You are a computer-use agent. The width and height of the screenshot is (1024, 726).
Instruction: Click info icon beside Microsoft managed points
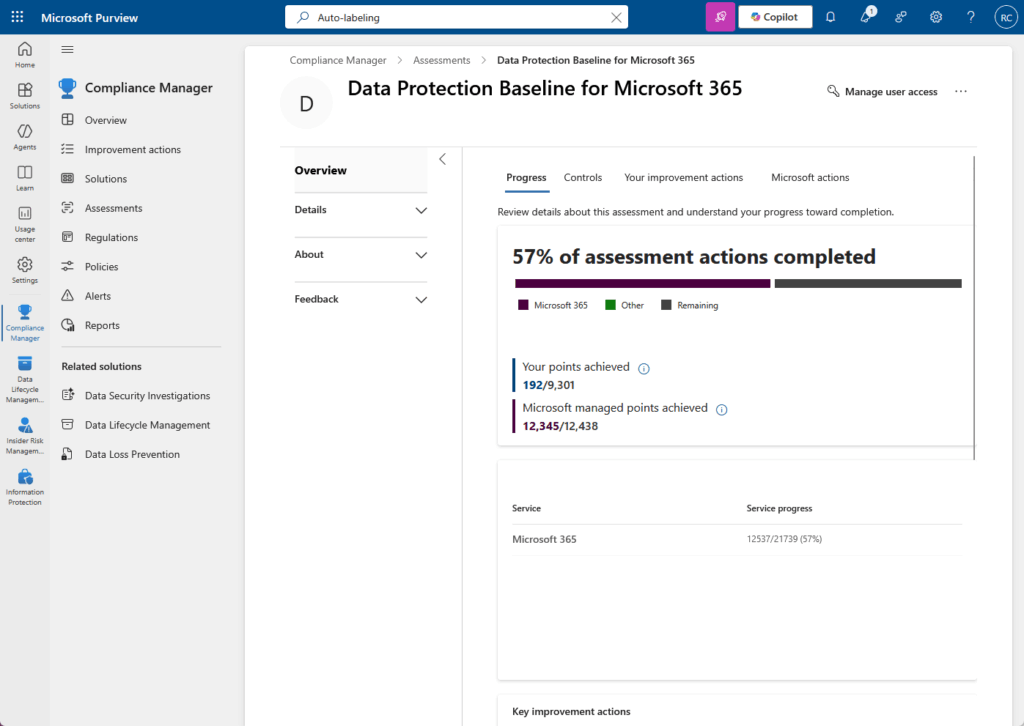pyautogui.click(x=721, y=410)
